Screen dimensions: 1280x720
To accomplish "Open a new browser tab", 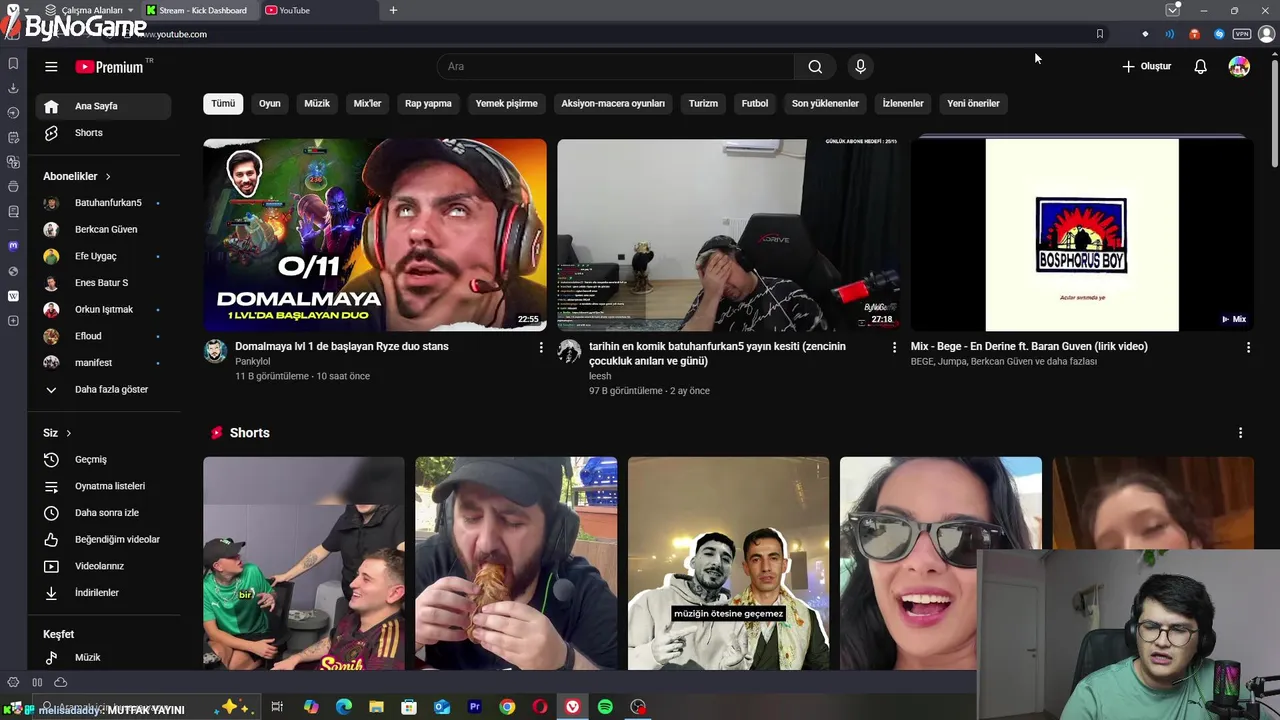I will [x=393, y=10].
